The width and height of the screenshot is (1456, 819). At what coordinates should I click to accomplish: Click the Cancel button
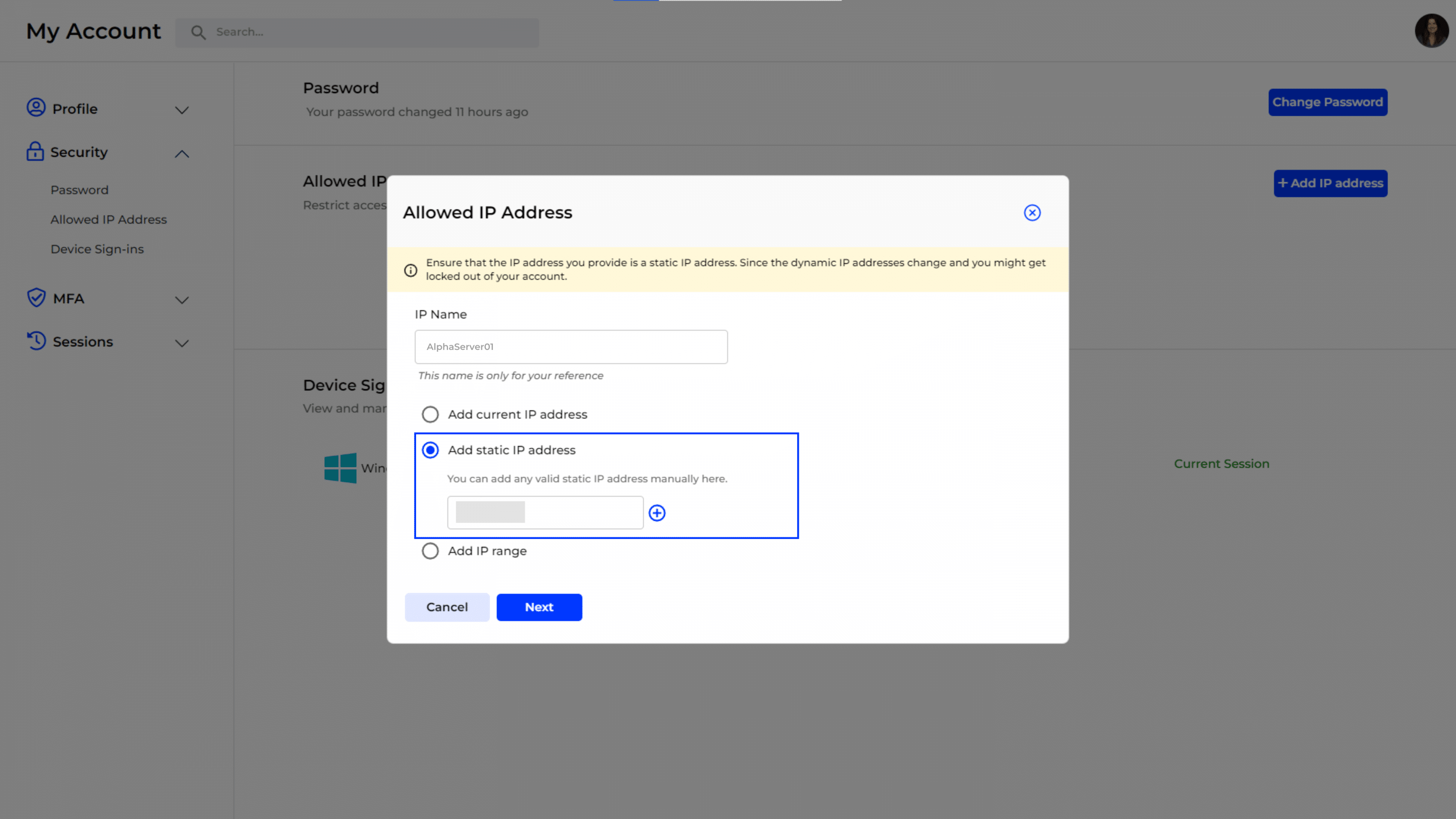[447, 607]
